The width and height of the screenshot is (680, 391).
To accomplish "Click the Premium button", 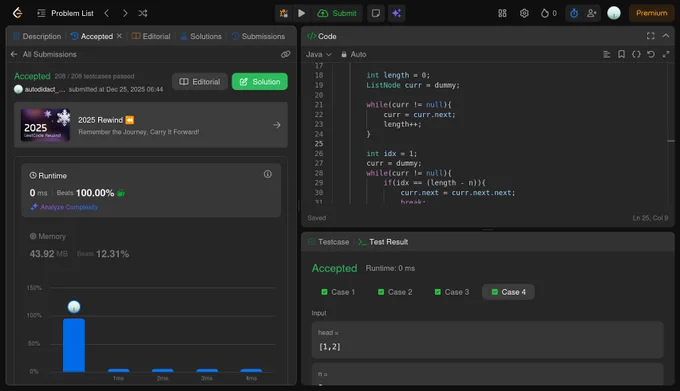I will tap(651, 13).
